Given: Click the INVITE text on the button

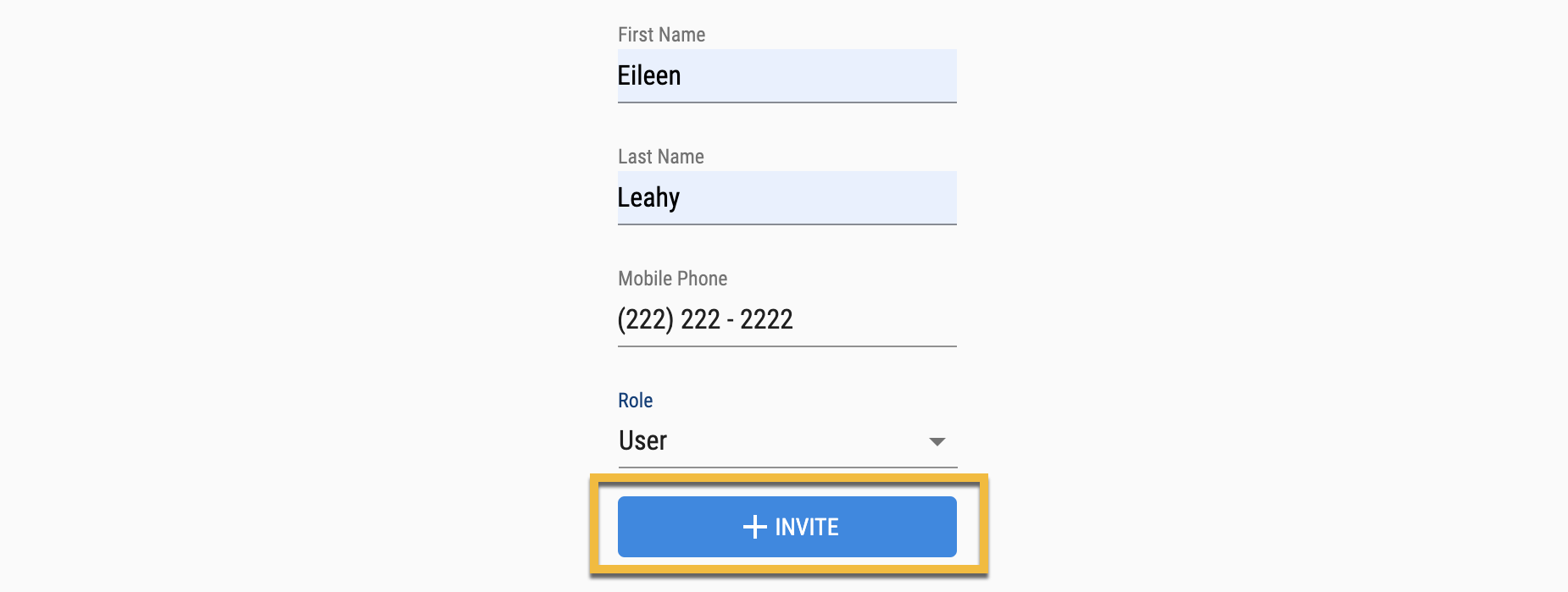Looking at the screenshot, I should click(x=807, y=527).
